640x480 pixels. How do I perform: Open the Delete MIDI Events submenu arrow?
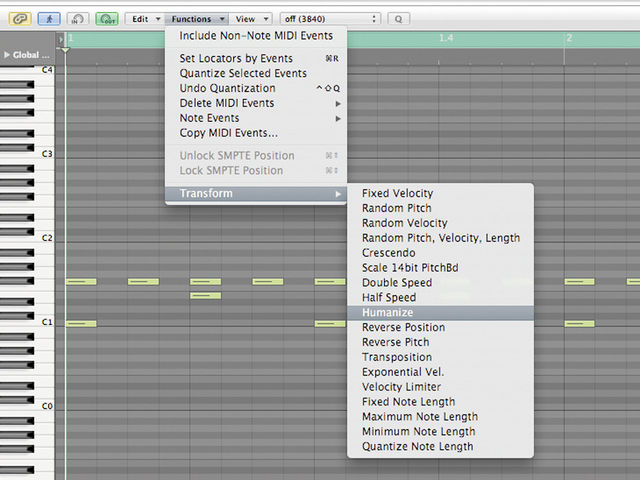click(x=338, y=104)
